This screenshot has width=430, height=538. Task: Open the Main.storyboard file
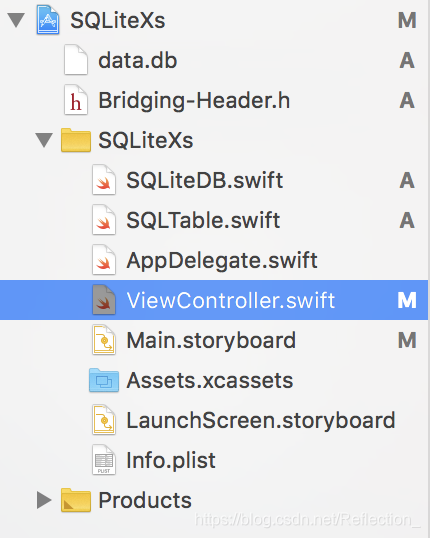pyautogui.click(x=211, y=340)
